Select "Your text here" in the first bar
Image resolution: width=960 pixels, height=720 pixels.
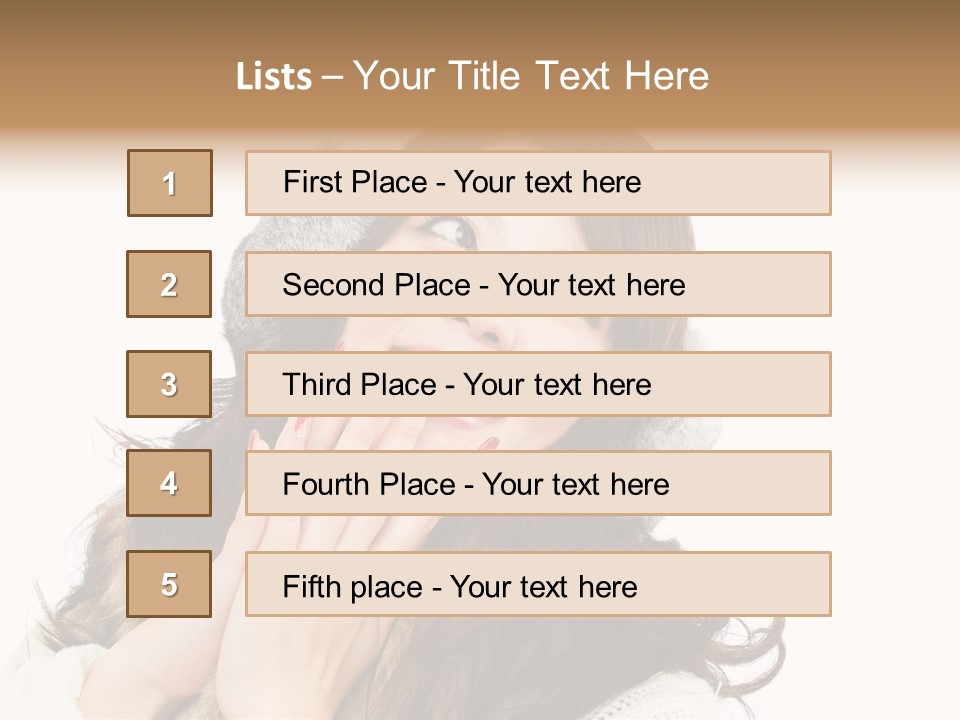click(x=547, y=182)
